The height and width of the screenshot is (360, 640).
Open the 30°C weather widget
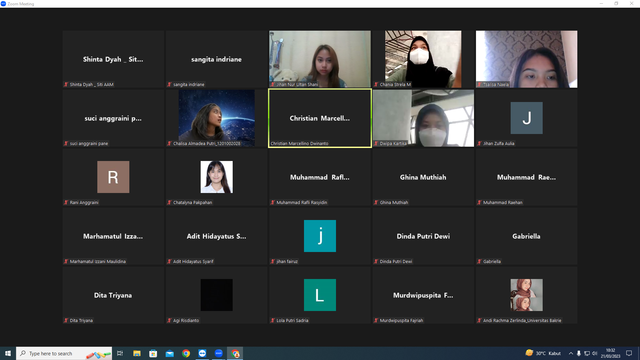(x=543, y=353)
